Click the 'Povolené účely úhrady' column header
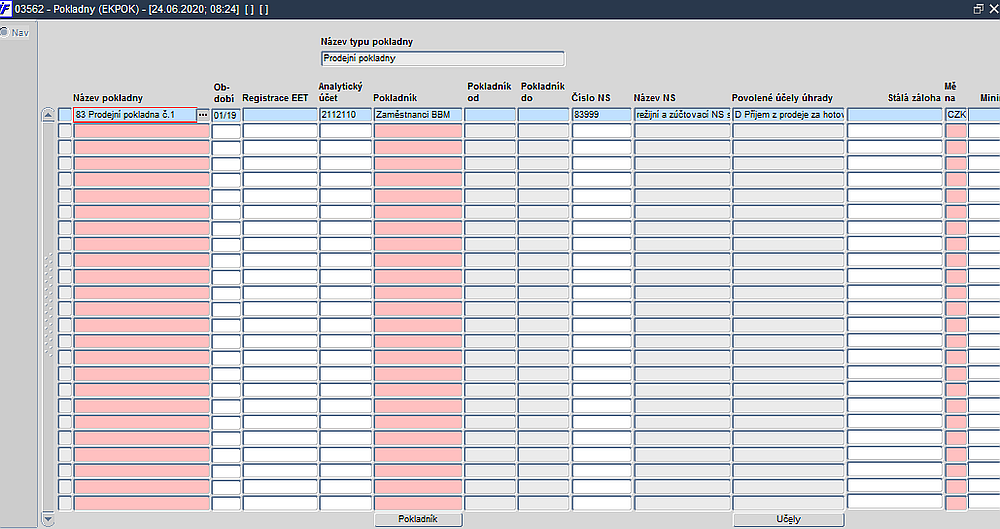The height and width of the screenshot is (529, 1000). point(782,98)
